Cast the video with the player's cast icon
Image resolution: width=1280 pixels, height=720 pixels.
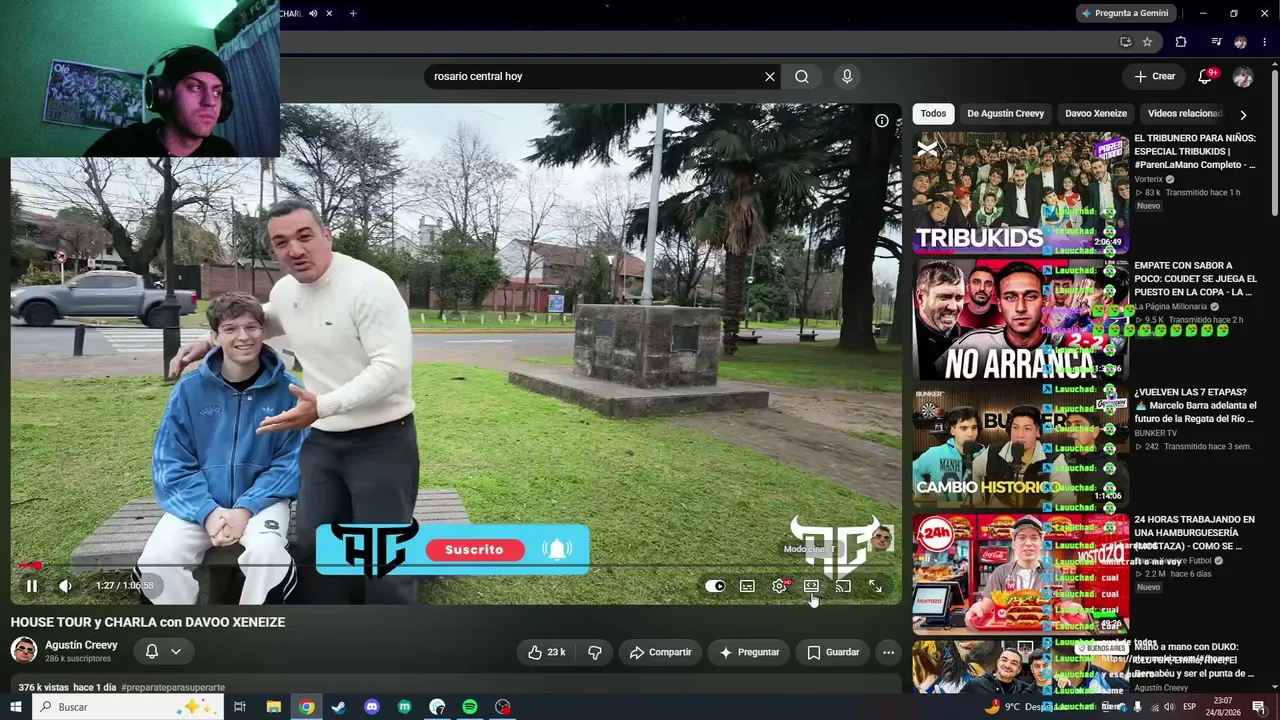[x=843, y=586]
